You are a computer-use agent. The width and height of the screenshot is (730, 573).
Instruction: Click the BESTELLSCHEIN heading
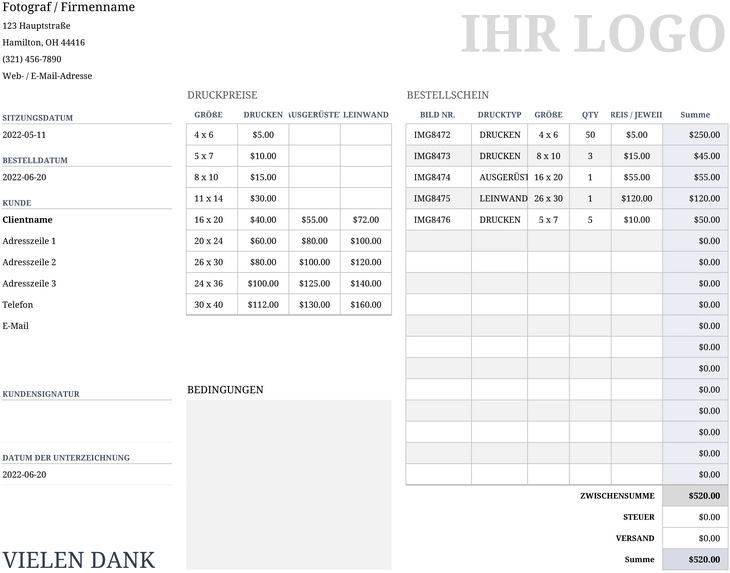pyautogui.click(x=448, y=95)
